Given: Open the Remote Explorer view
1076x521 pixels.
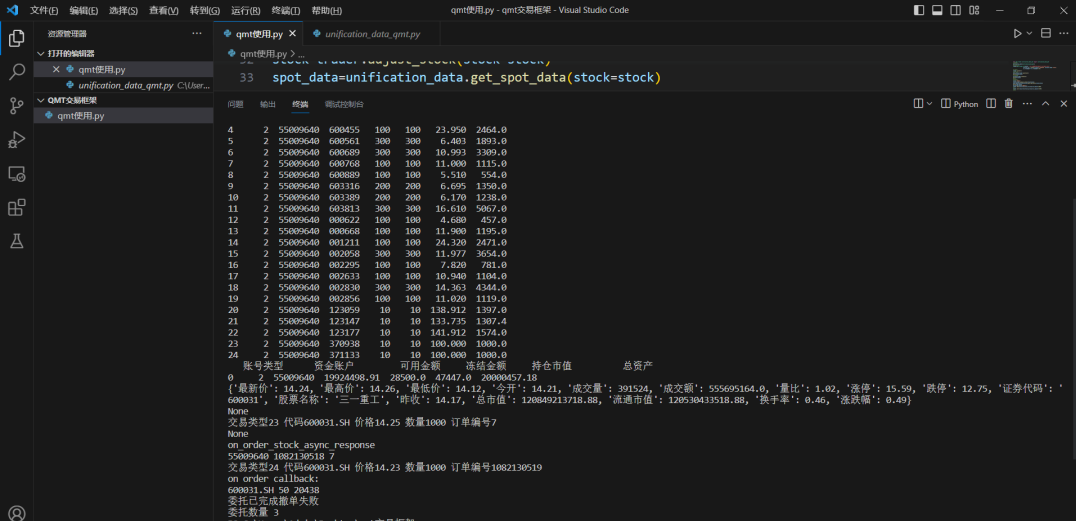Looking at the screenshot, I should 16,174.
